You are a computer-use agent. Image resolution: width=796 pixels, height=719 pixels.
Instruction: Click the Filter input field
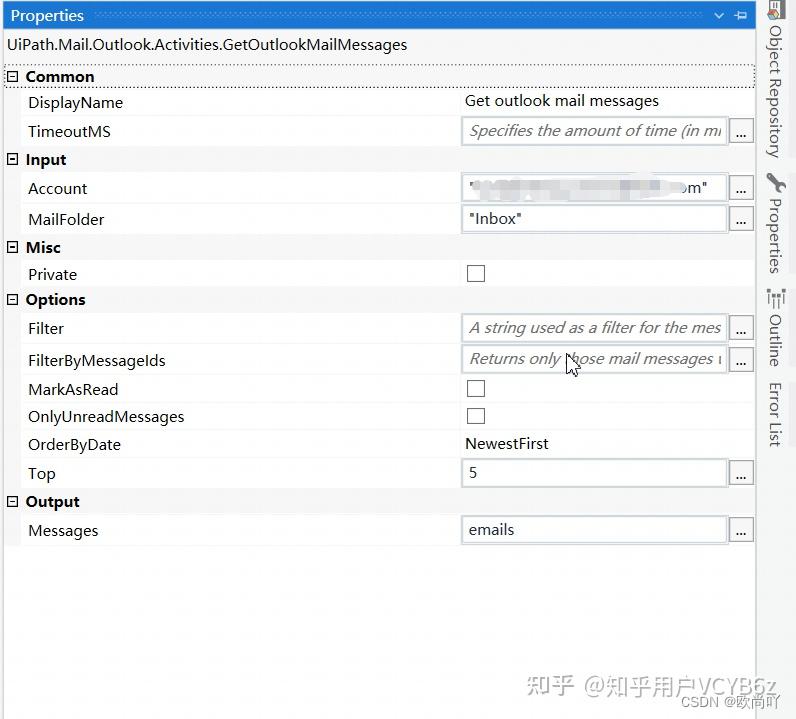(594, 328)
